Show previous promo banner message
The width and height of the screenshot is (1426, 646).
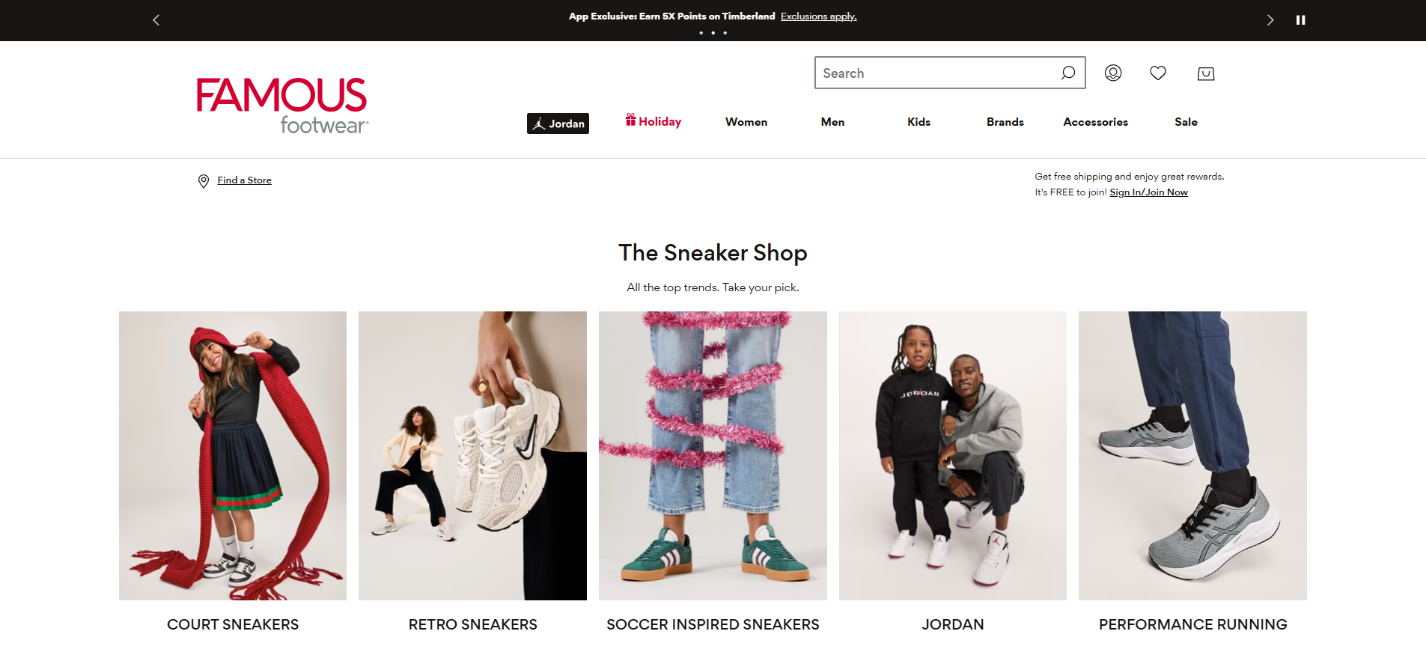click(x=156, y=20)
